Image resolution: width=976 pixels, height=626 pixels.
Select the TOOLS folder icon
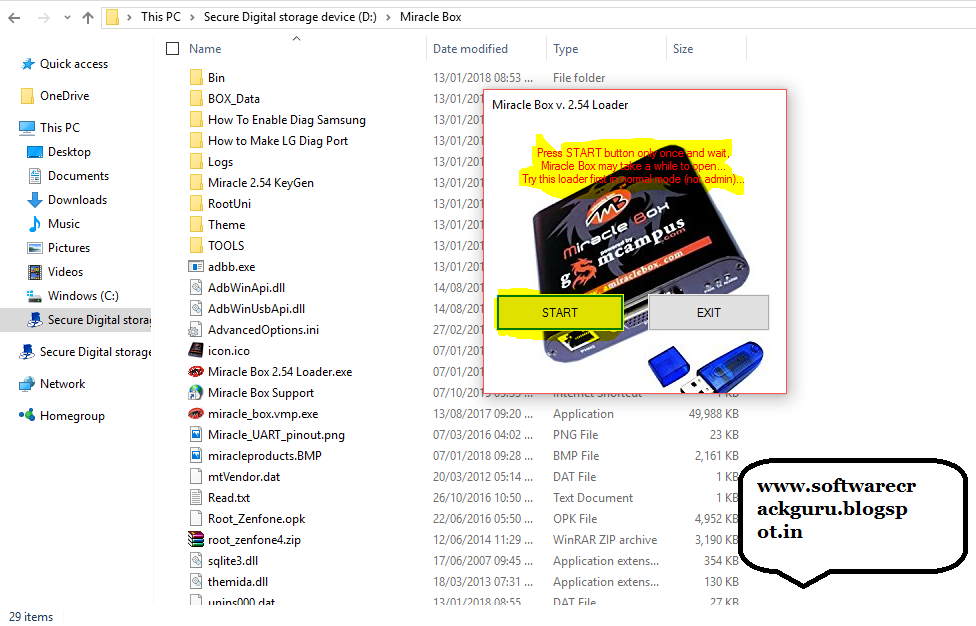196,246
